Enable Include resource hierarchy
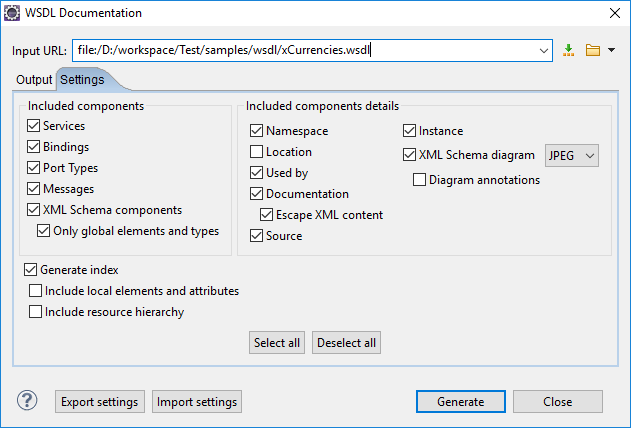Screen dimensions: 631x428 point(36,312)
